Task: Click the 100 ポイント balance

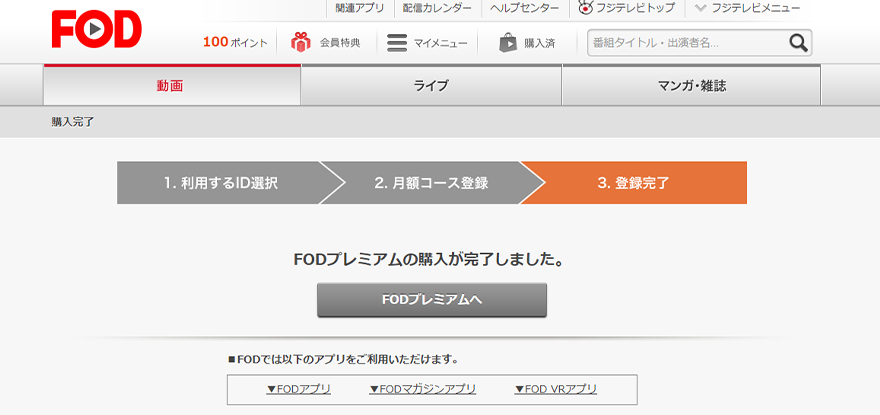Action: (x=235, y=42)
